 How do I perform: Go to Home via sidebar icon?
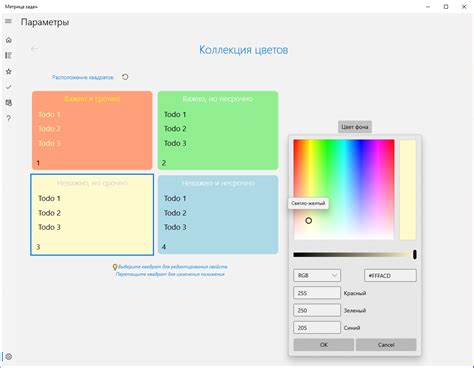point(9,40)
